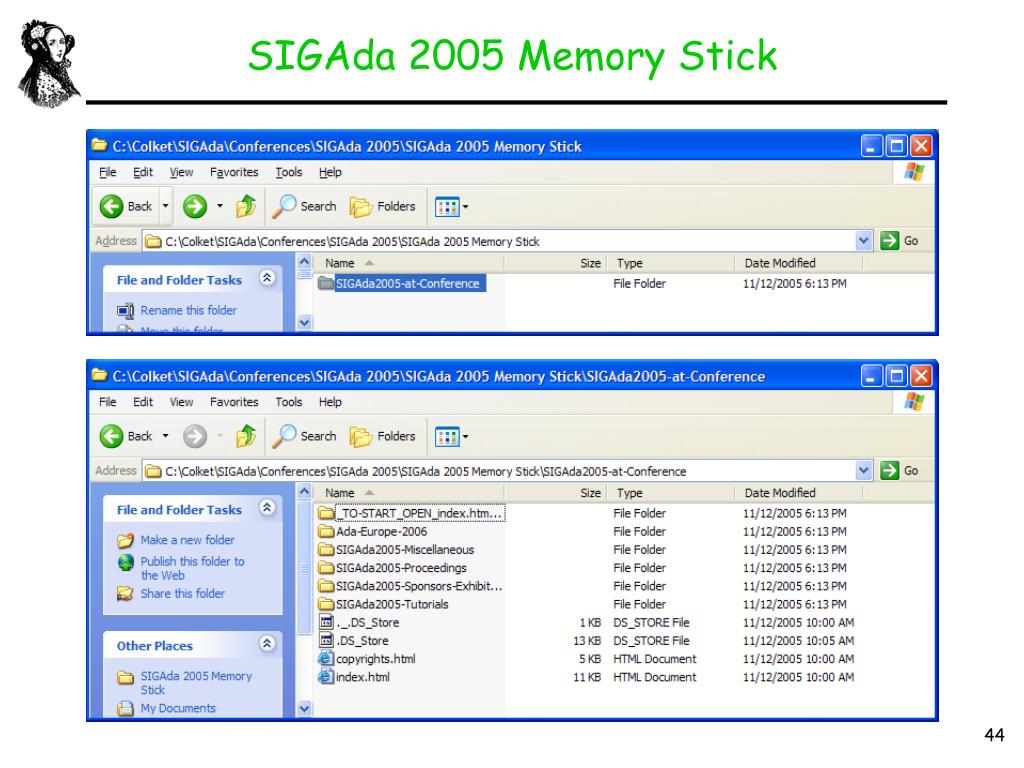The height and width of the screenshot is (768, 1024).
Task: Click the Ada-Europe-2006 folder icon
Action: 326,532
